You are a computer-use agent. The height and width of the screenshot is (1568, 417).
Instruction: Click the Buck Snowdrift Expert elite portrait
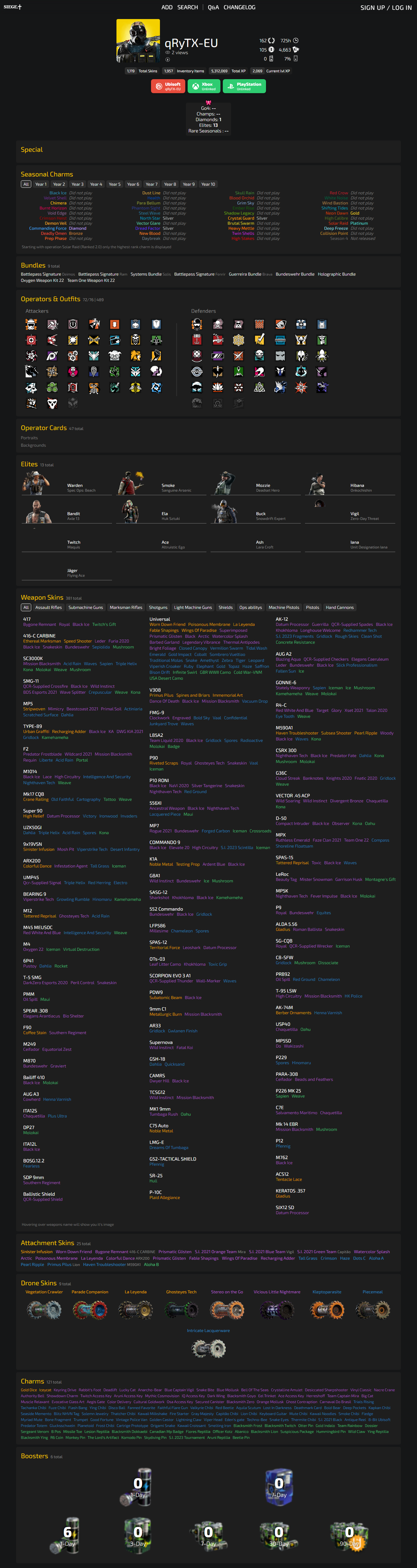tap(225, 511)
